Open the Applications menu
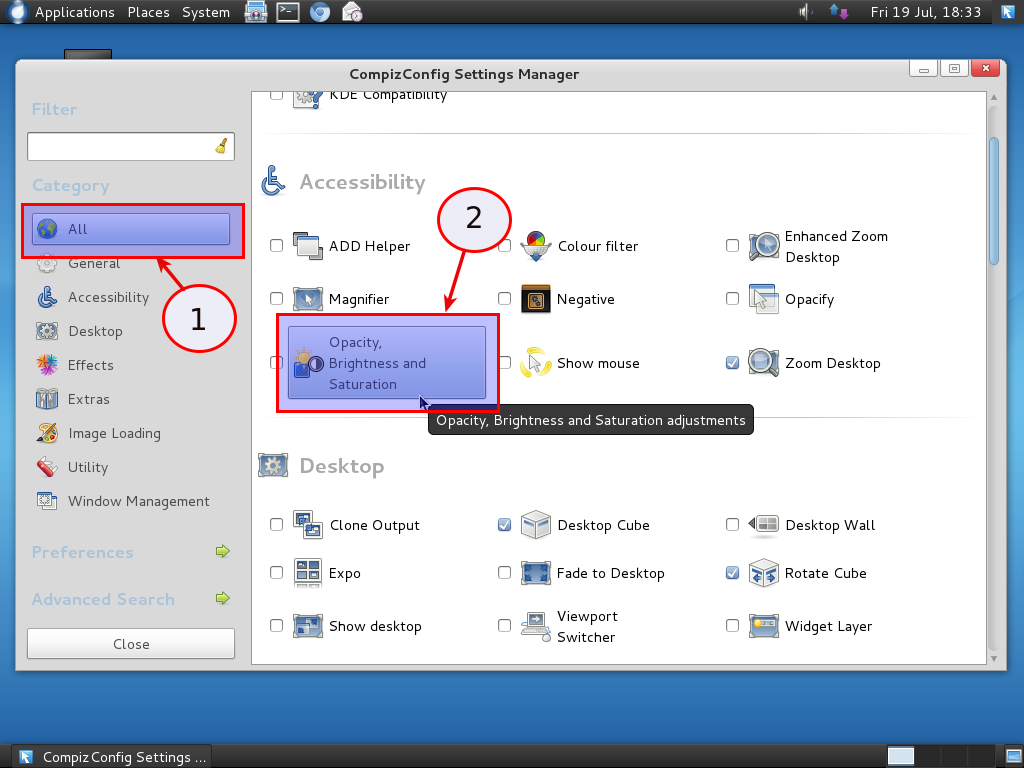The image size is (1024, 768). 74,12
